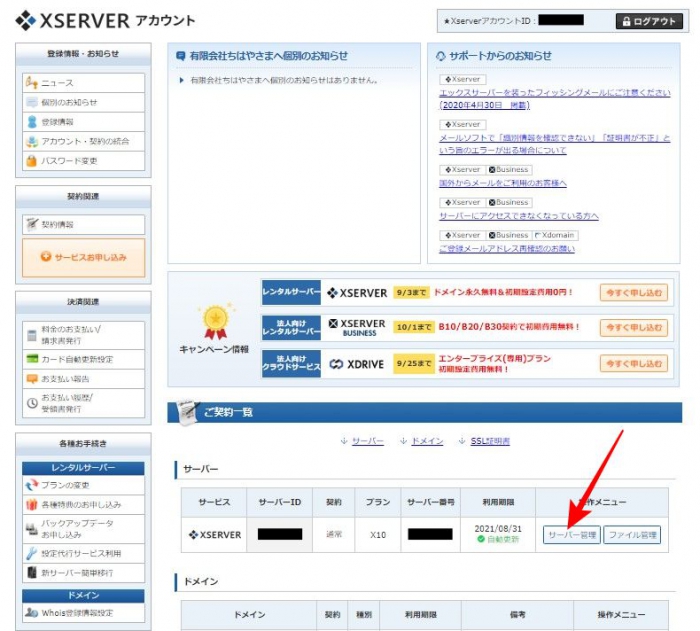Viewport: 700px width, 631px height.
Task: Click the key icon beside ニュース
Action: click(31, 82)
